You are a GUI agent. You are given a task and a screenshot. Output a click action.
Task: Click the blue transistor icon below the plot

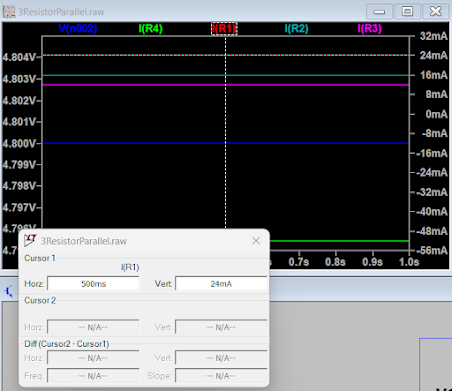tap(9, 291)
